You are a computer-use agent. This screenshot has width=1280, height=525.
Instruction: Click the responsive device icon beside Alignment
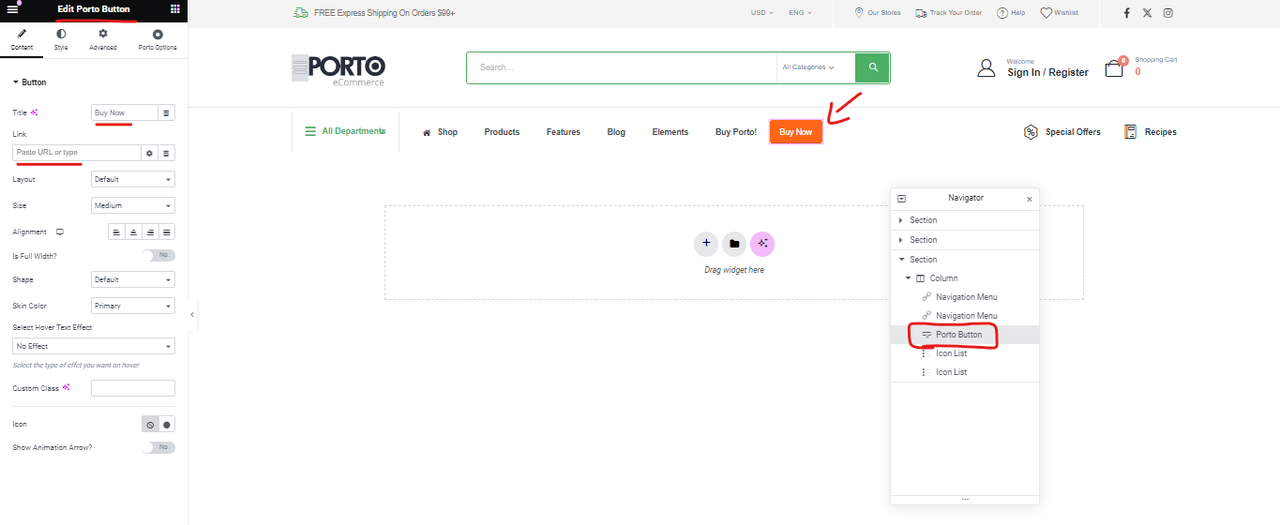click(60, 232)
